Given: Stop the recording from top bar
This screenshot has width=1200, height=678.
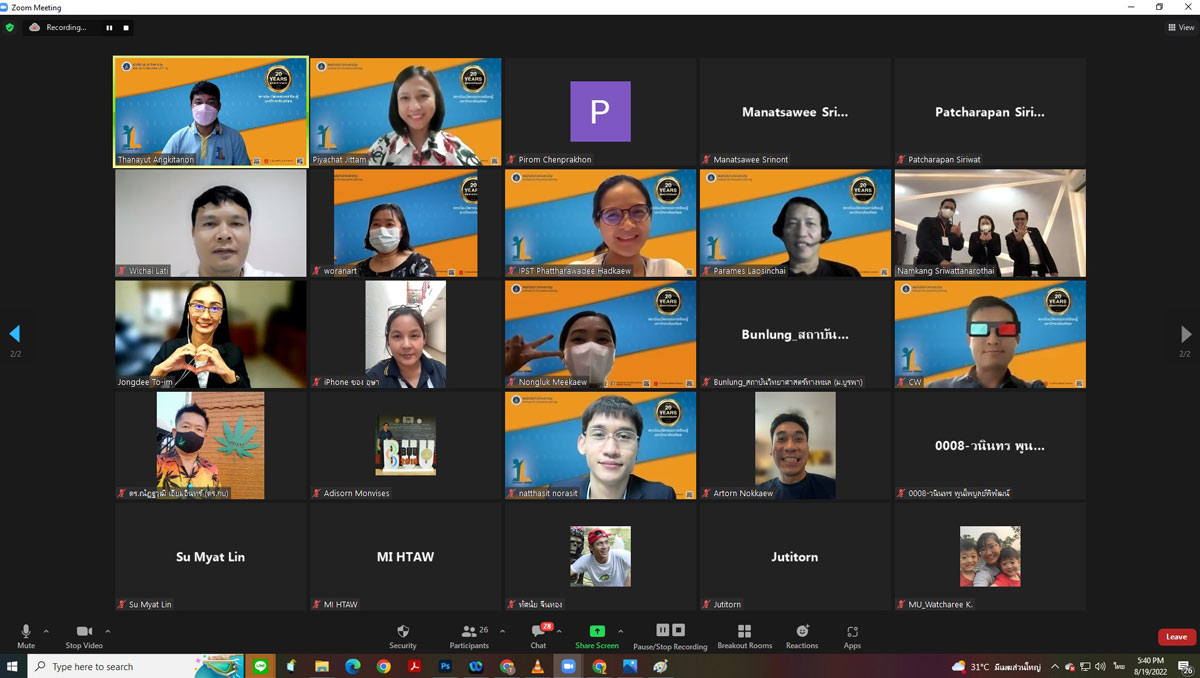Looking at the screenshot, I should 126,28.
